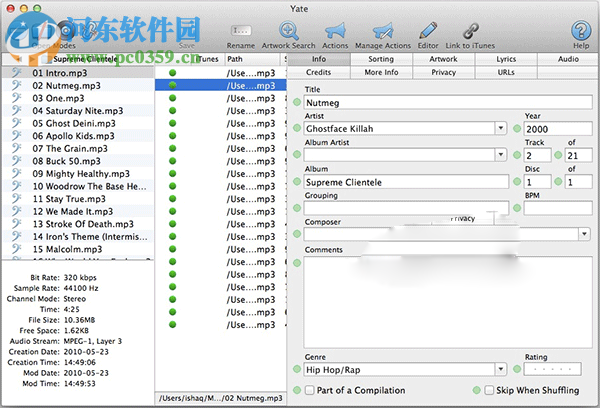Click the Comments text area

448,302
